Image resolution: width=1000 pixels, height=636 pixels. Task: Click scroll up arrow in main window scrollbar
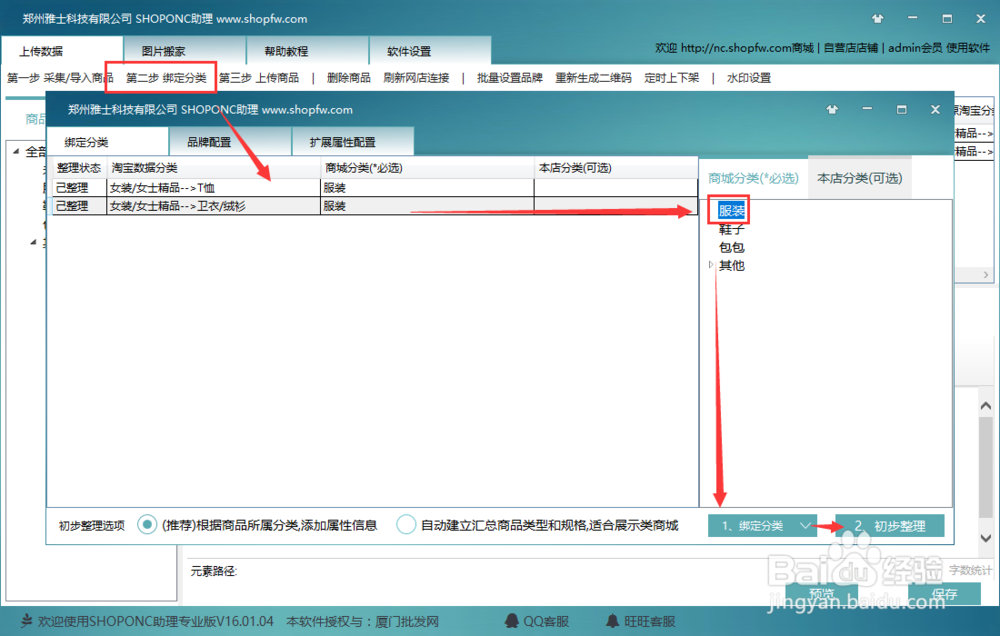tap(986, 406)
